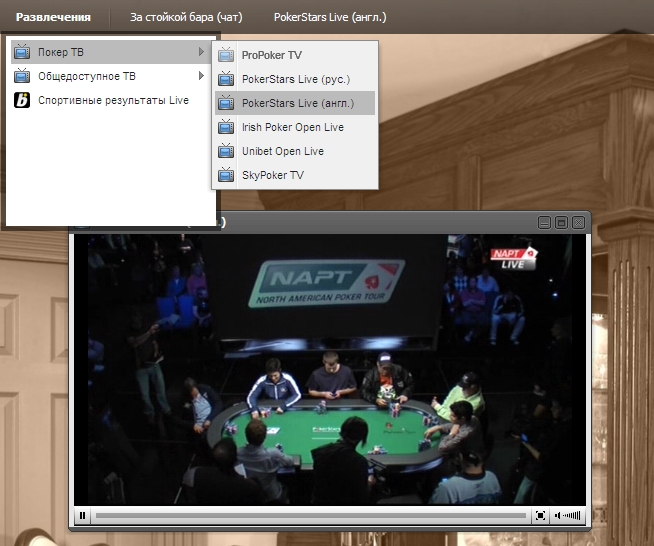This screenshot has height=546, width=654.
Task: Choose PokerStars Live (англ.) in submenu
Action: 295,103
